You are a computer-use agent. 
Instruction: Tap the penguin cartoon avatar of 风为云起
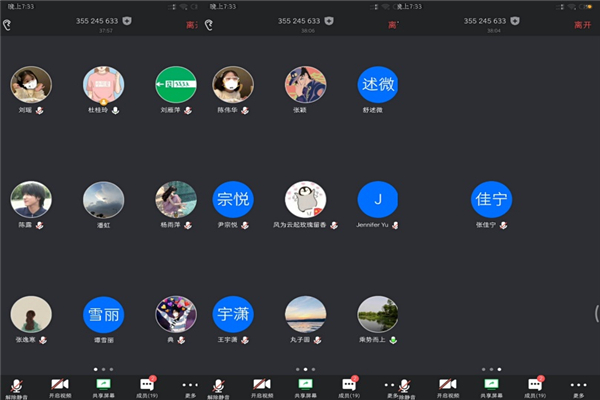point(305,200)
